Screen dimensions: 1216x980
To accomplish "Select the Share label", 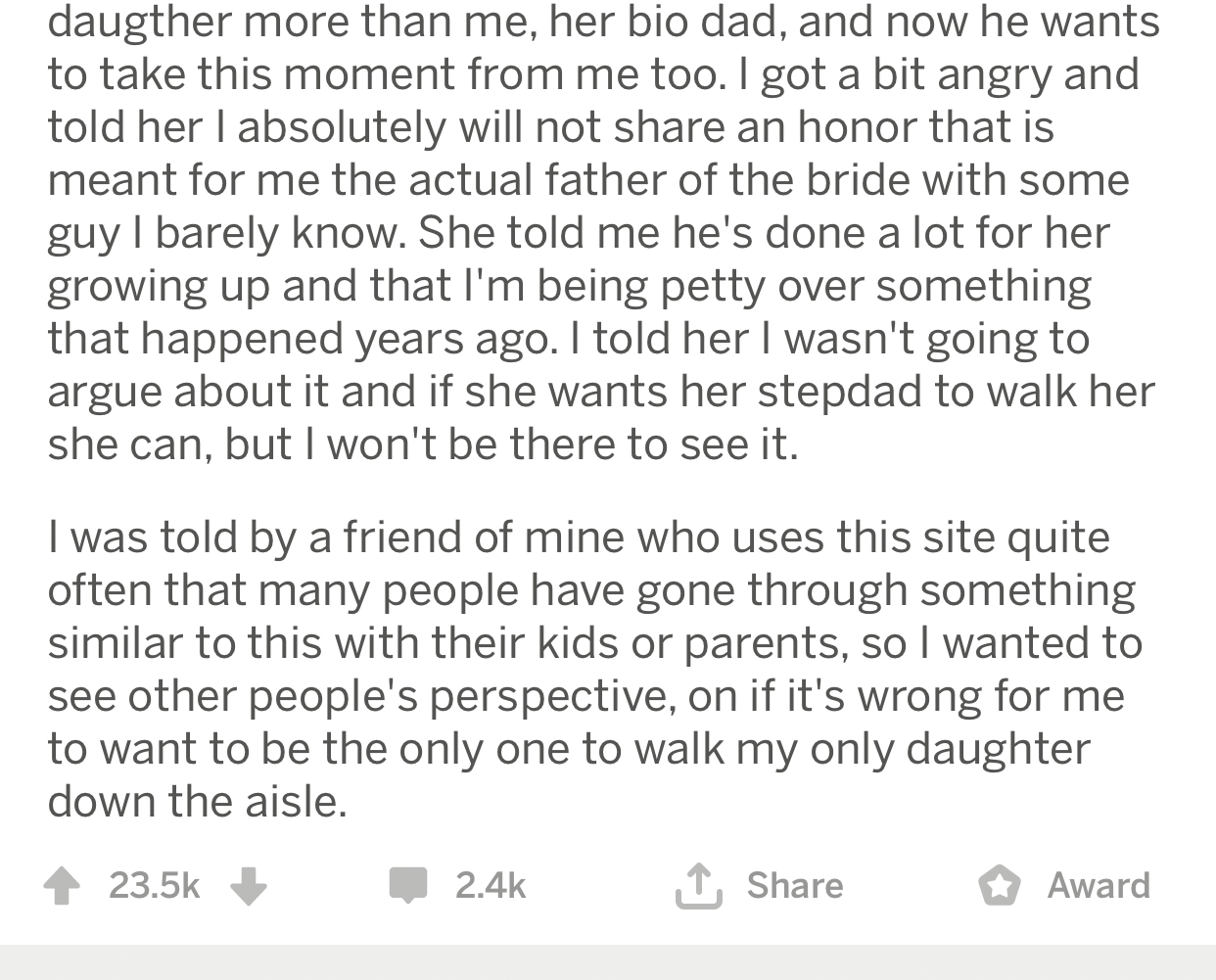I will pyautogui.click(x=795, y=886).
